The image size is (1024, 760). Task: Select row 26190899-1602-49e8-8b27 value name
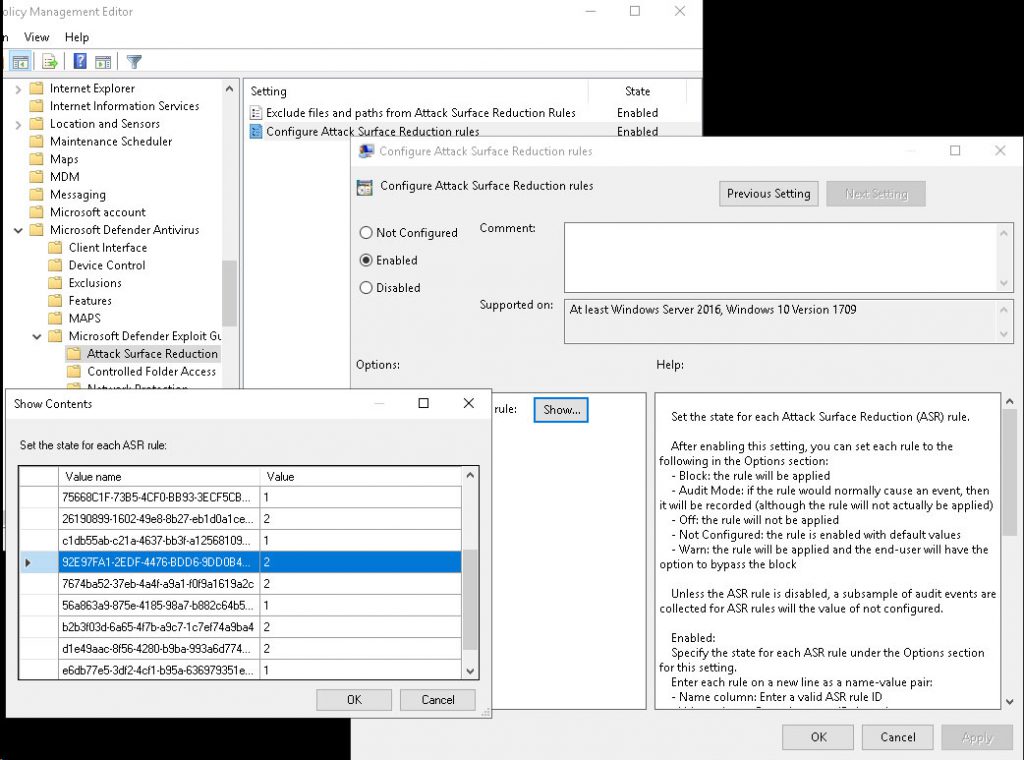[x=159, y=519]
